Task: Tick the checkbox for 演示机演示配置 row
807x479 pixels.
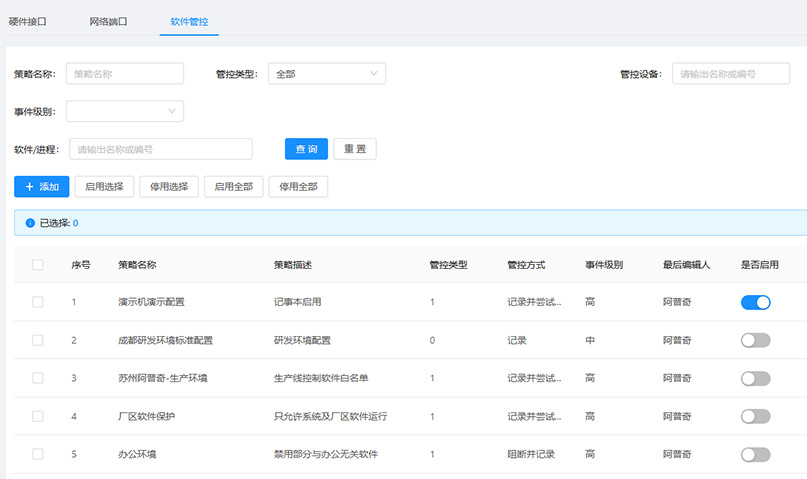Action: (38, 301)
